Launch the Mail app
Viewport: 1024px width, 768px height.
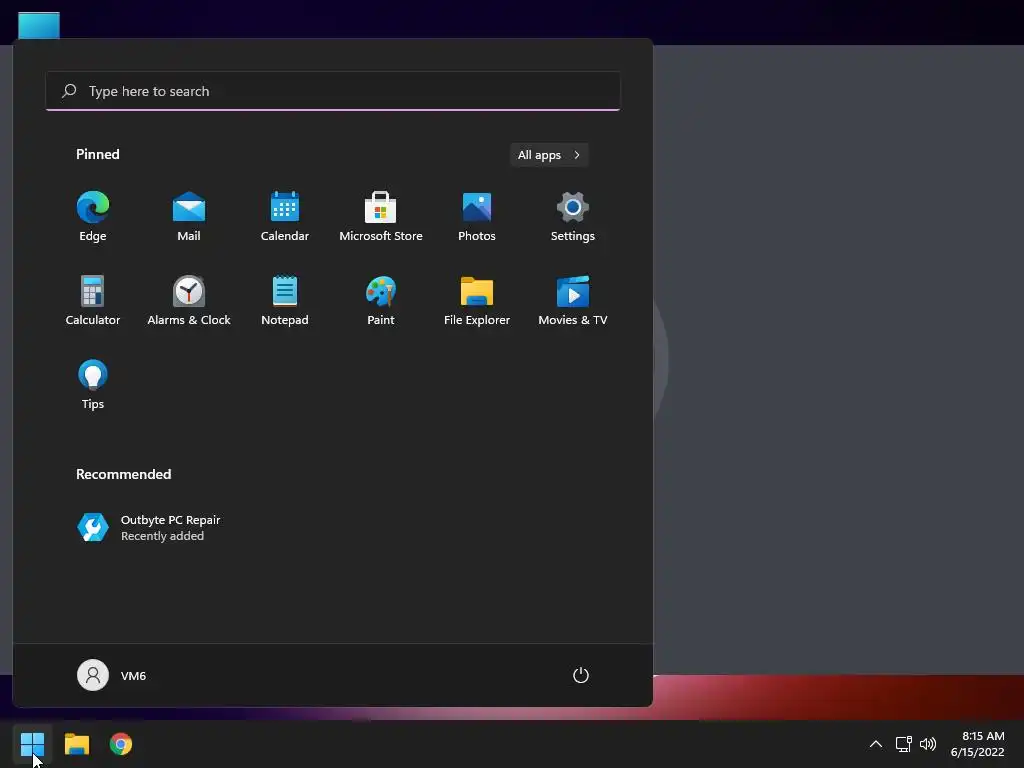click(189, 216)
